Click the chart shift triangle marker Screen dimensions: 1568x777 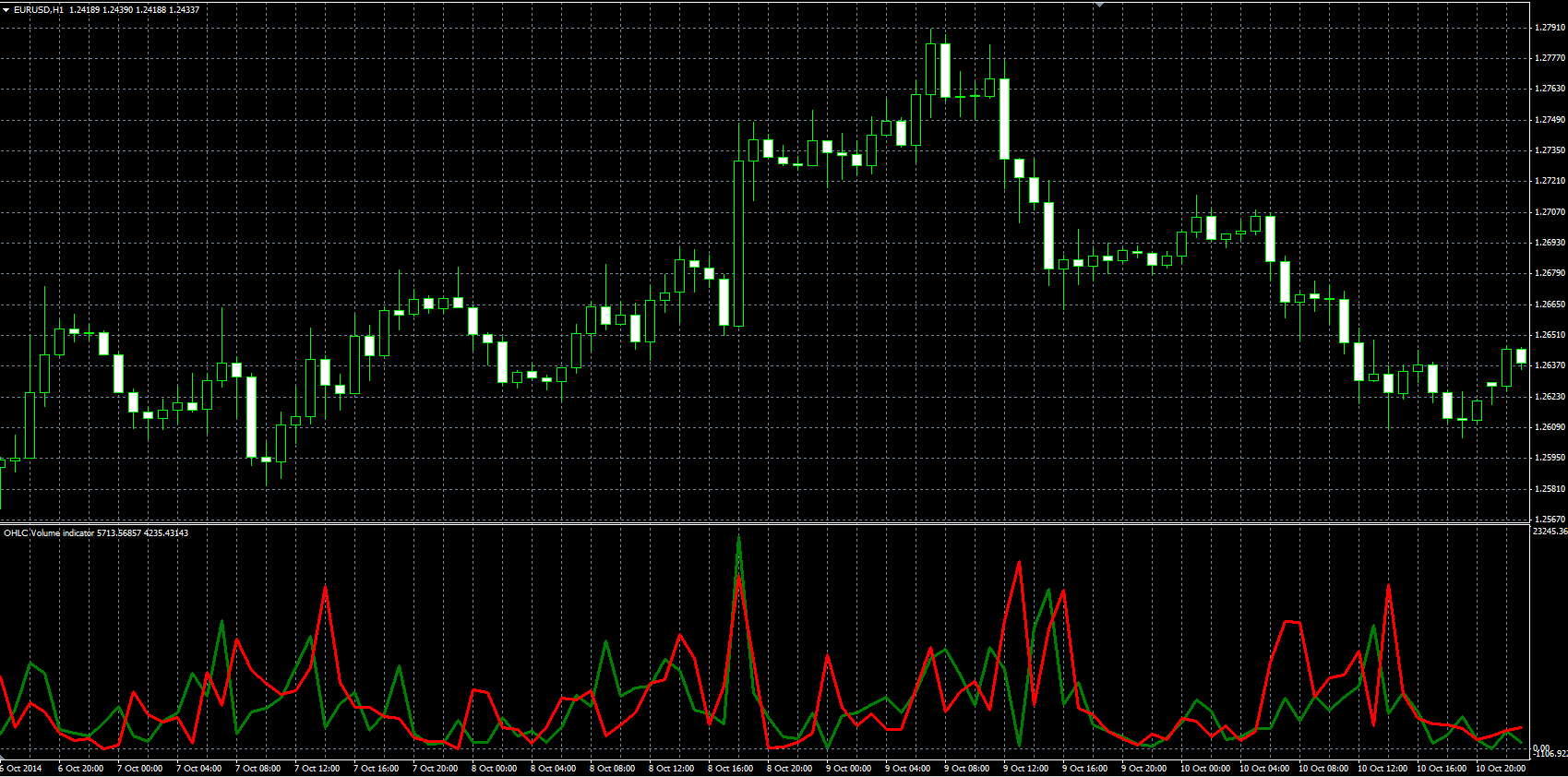(x=1099, y=5)
